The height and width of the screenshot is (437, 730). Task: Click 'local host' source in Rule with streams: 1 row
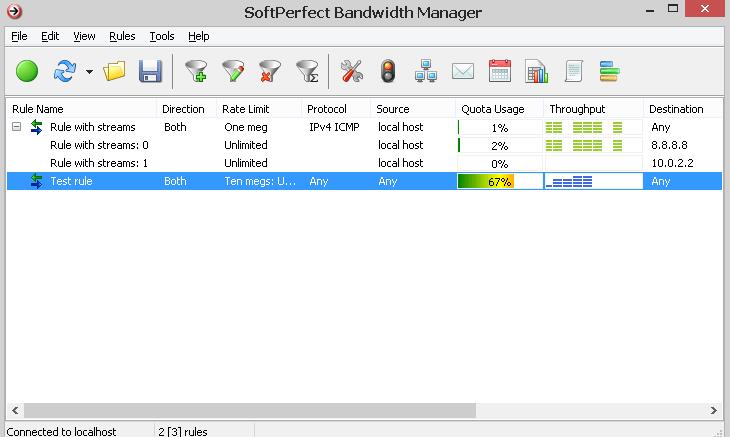pos(400,163)
